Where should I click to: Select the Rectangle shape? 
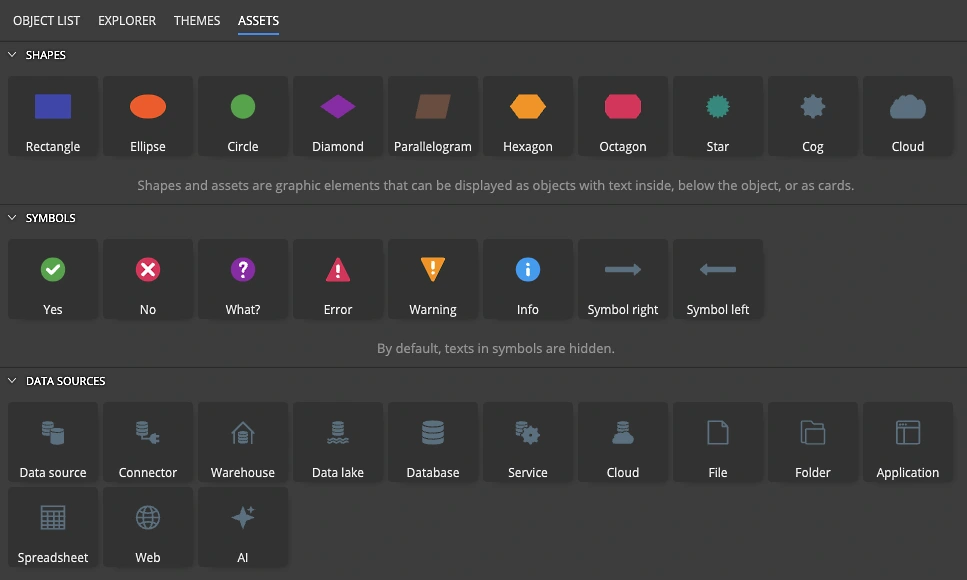53,116
